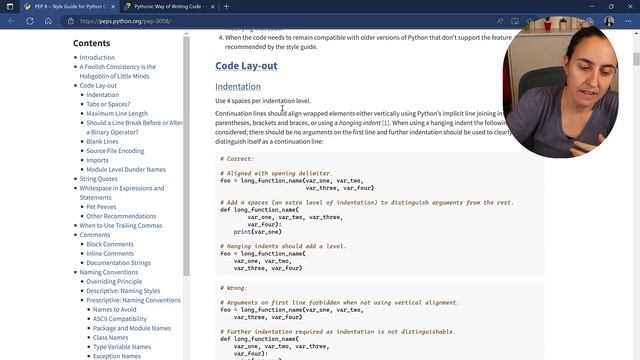Screen dimensions: 640x360
Task: Click the browser back arrow
Action: tap(11, 21)
